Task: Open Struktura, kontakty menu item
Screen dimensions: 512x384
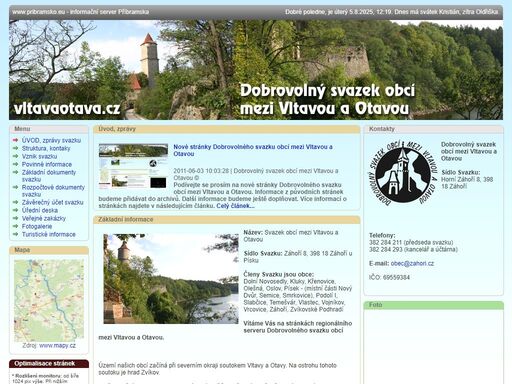Action: [x=46, y=148]
